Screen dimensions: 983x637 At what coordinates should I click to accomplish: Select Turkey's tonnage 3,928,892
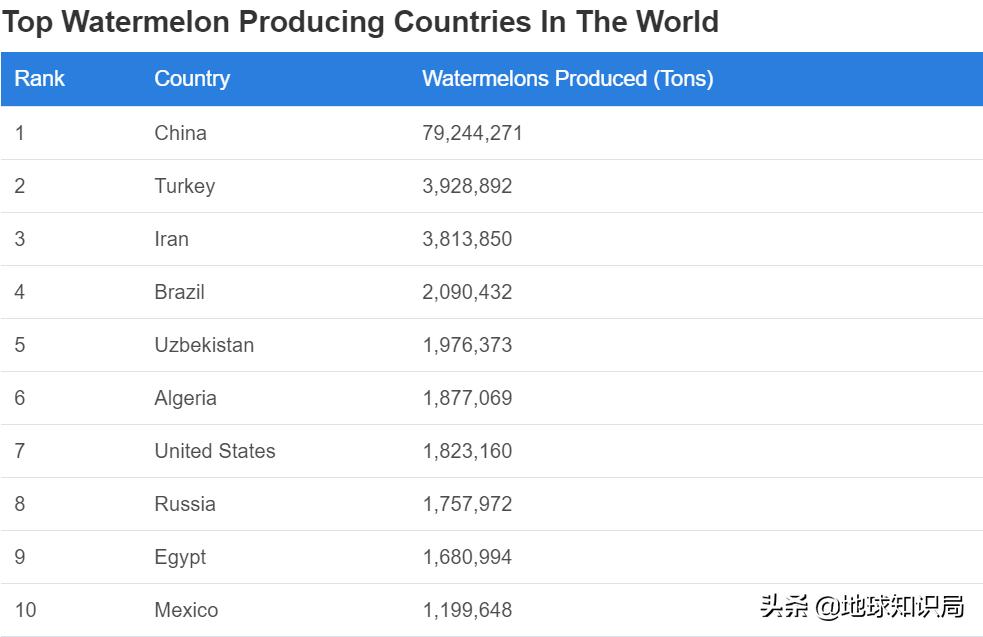point(467,186)
